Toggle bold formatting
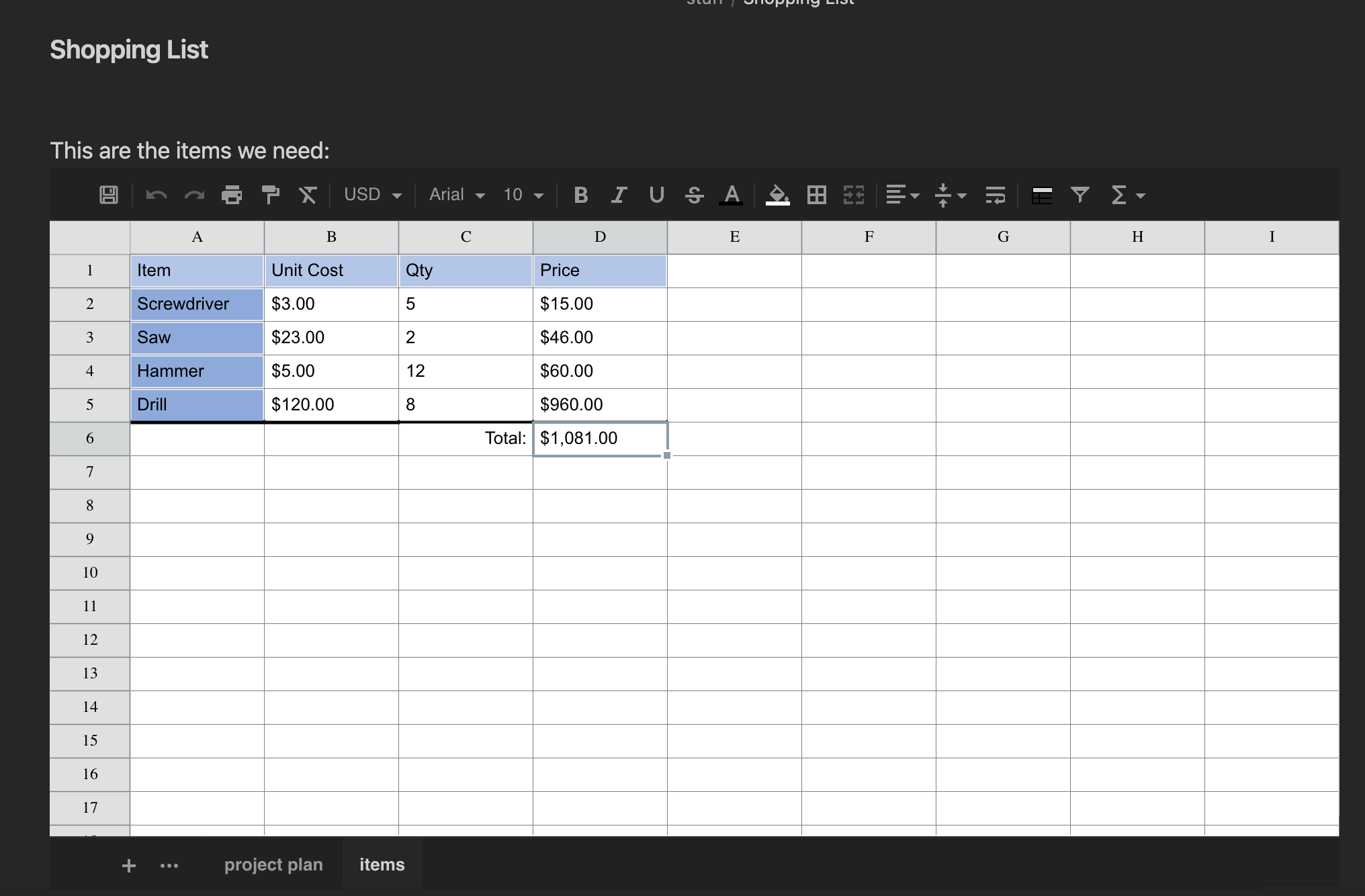Image resolution: width=1365 pixels, height=896 pixels. [x=581, y=195]
